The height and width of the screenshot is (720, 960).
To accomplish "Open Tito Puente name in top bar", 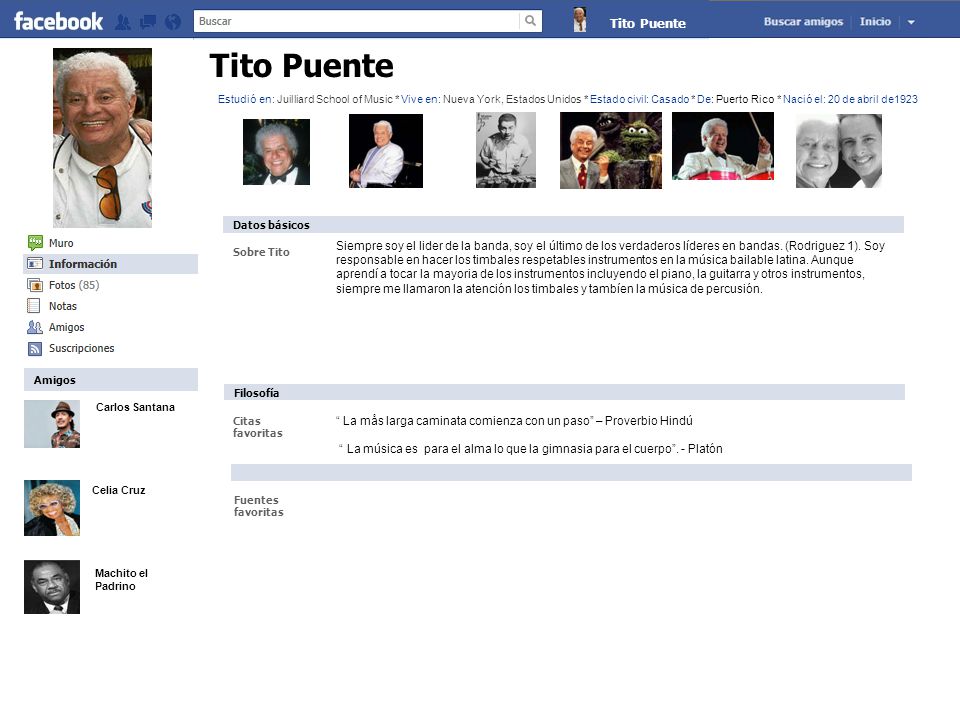I will pyautogui.click(x=647, y=23).
